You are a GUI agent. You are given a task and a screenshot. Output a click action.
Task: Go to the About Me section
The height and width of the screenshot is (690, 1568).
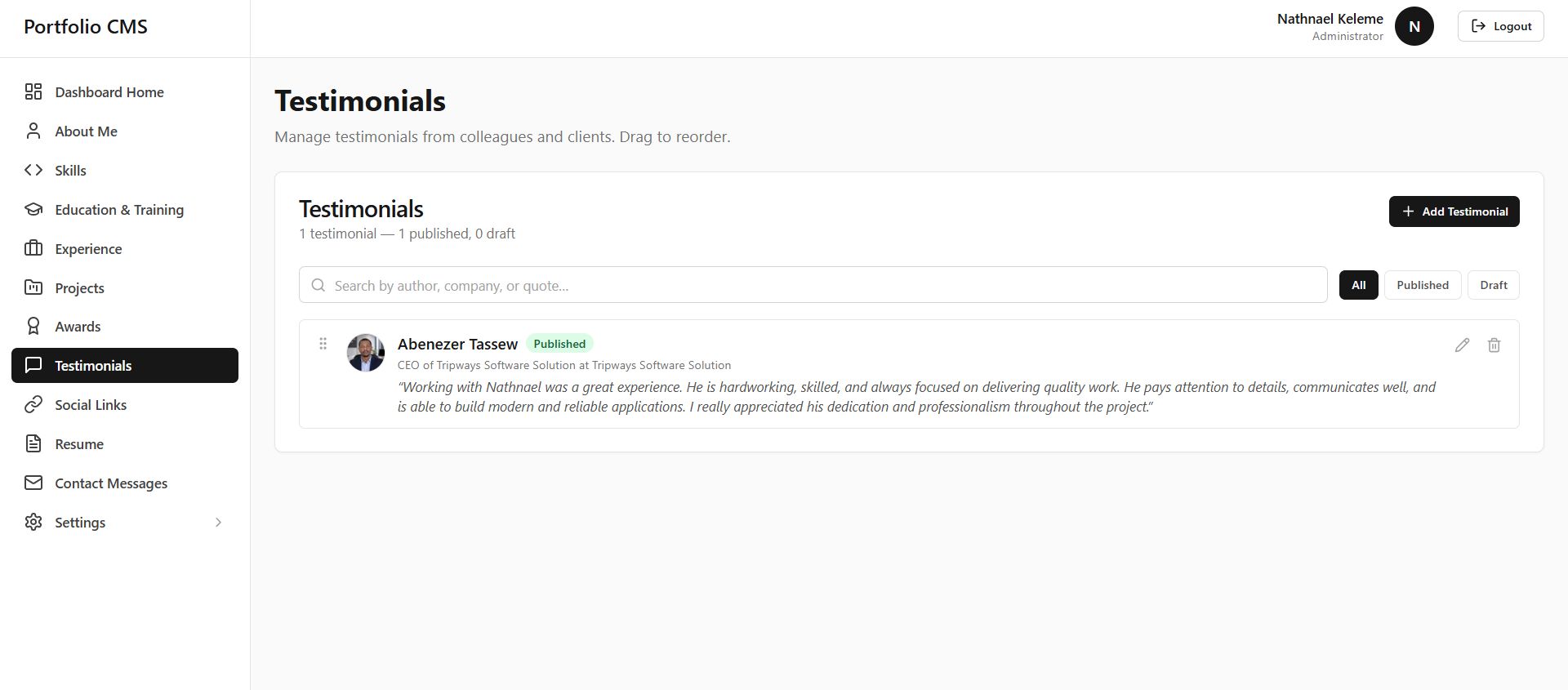pyautogui.click(x=125, y=131)
